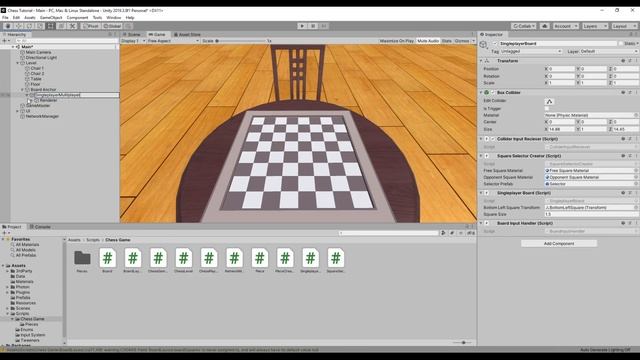Open the Account dropdown

[x=565, y=26]
